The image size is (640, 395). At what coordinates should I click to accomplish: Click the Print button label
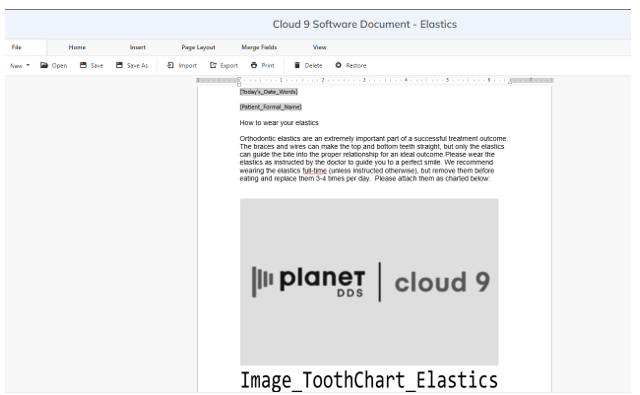coord(268,66)
